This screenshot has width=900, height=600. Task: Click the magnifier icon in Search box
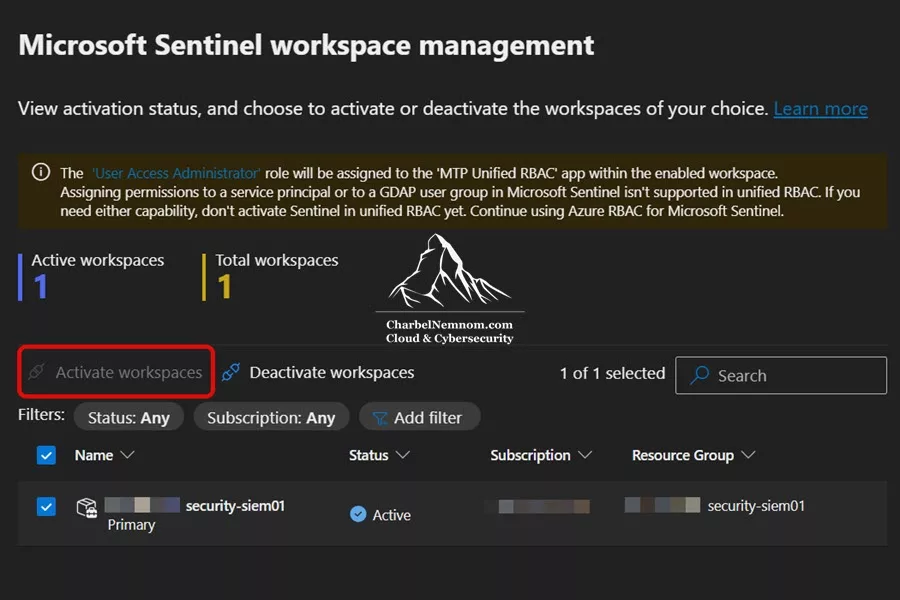pyautogui.click(x=700, y=375)
